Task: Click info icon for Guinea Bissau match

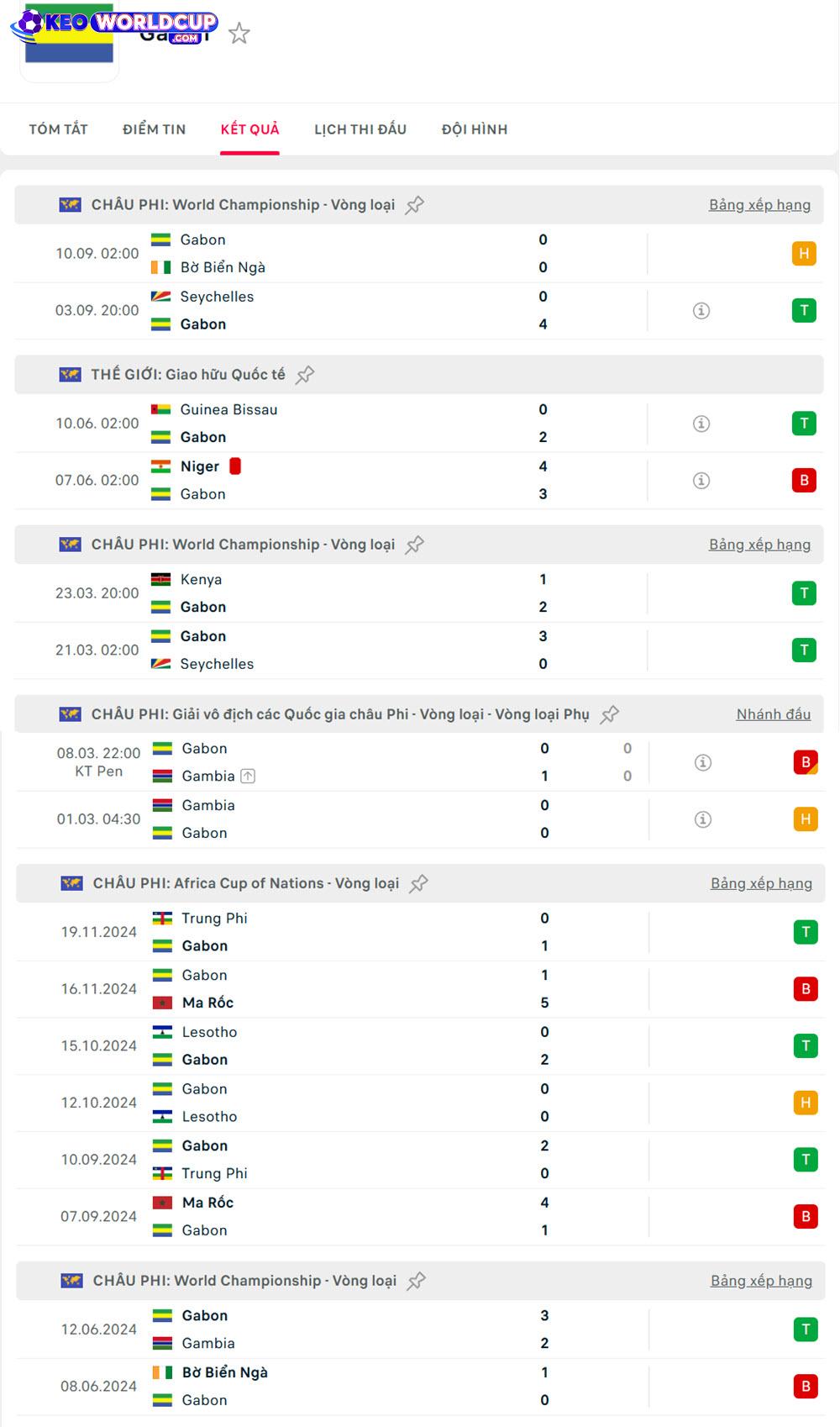Action: [x=701, y=424]
